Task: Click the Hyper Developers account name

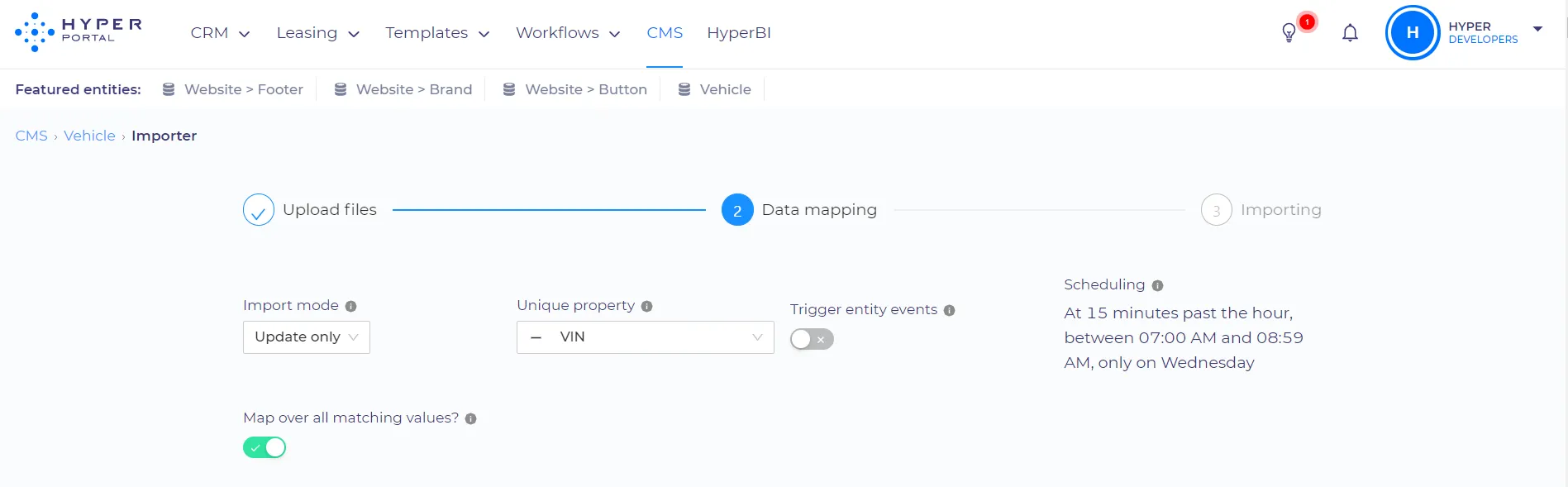Action: (x=1483, y=33)
